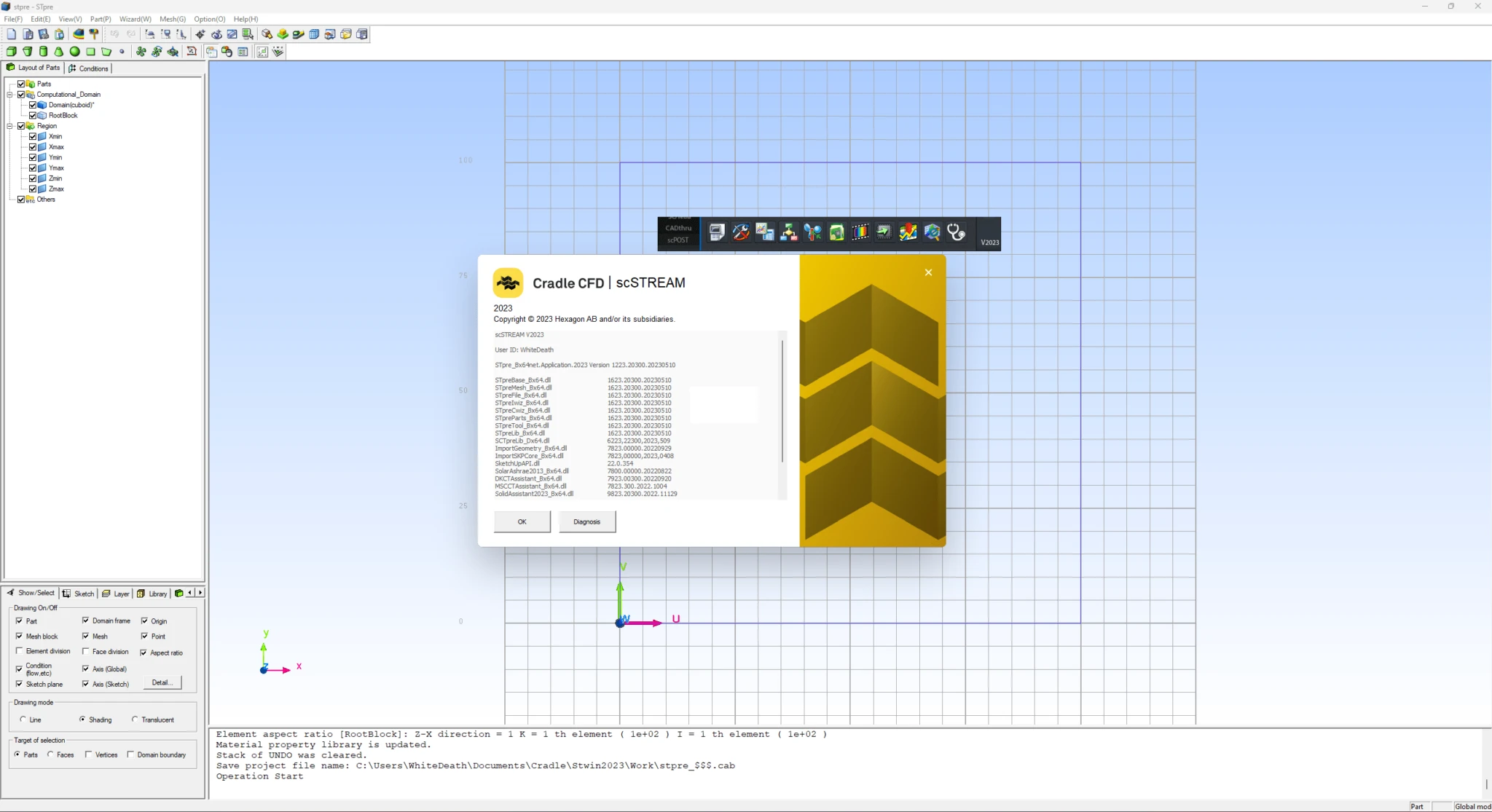Select the cone creation tool
This screenshot has height=812, width=1492.
pyautogui.click(x=58, y=52)
